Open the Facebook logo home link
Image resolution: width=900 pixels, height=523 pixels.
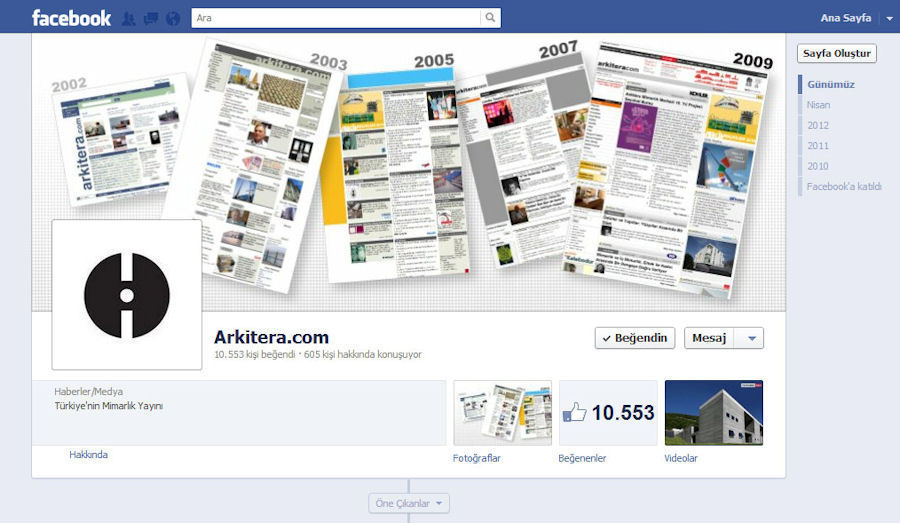(x=71, y=18)
